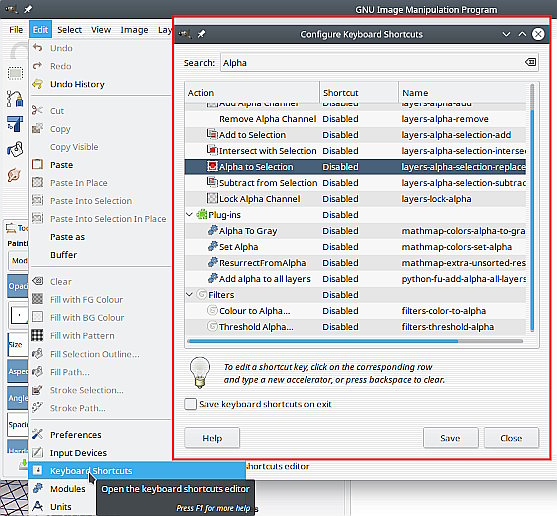Clear the search field with backspace icon
557x516 pixels.
tap(530, 63)
